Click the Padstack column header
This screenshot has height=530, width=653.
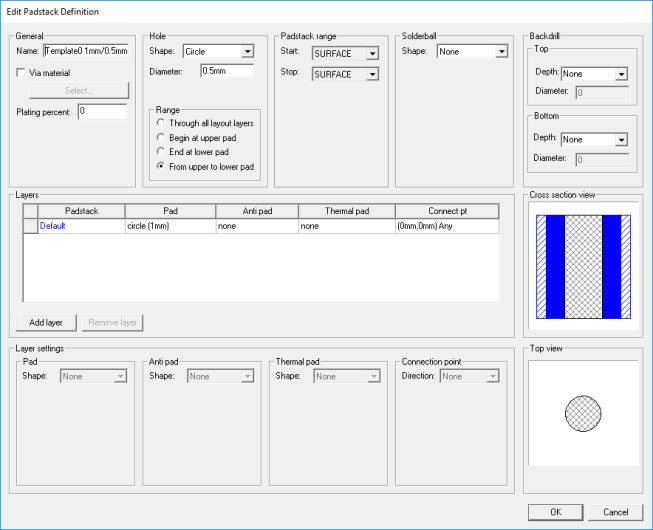pyautogui.click(x=82, y=211)
